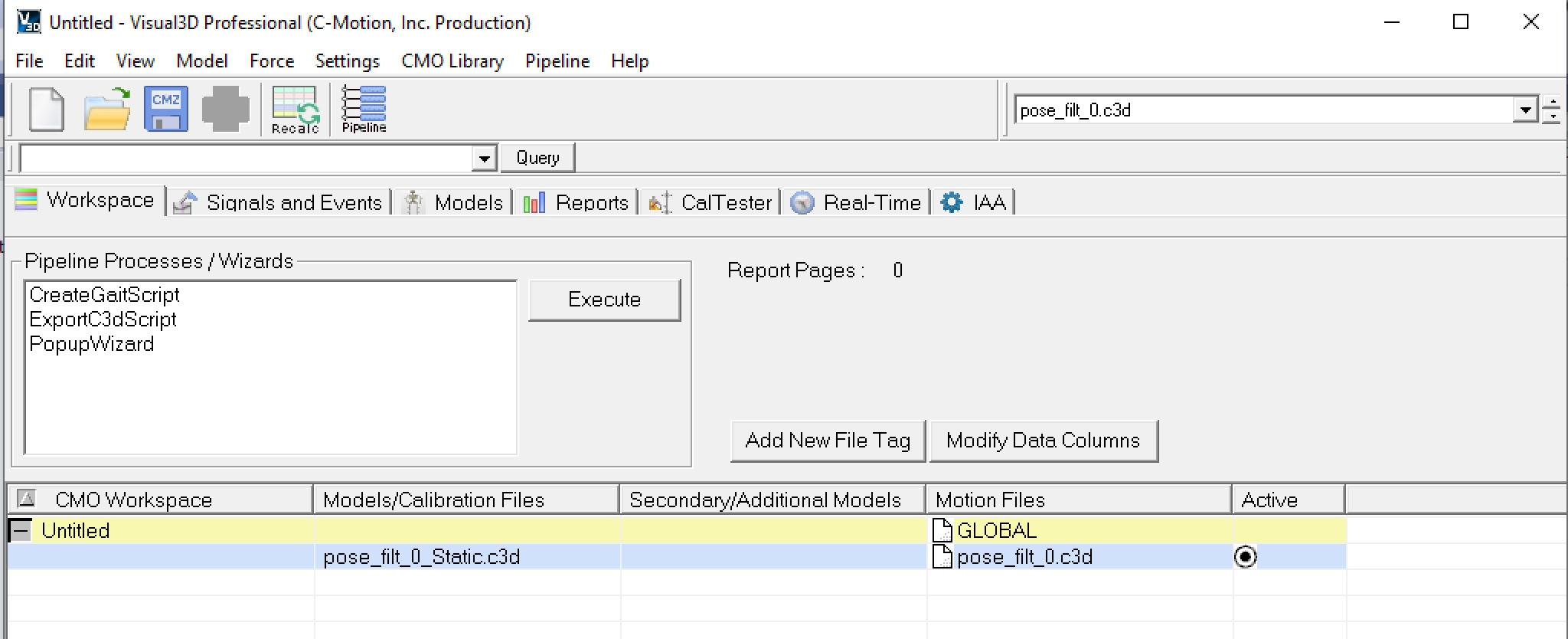
Task: Click the gray plus add icon
Action: (x=225, y=109)
